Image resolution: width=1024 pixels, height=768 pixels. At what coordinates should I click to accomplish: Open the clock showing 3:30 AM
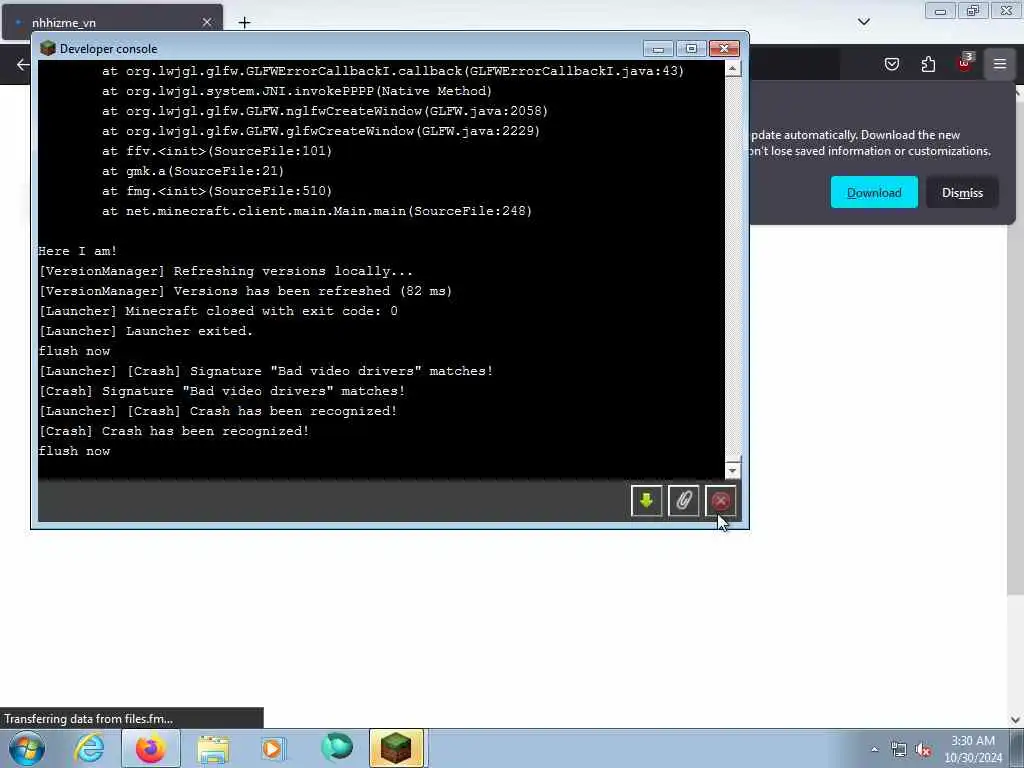(x=972, y=749)
